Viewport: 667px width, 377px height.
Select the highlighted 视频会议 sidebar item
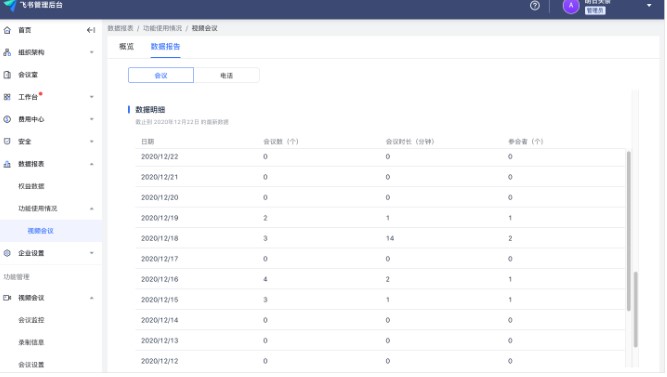(x=51, y=231)
